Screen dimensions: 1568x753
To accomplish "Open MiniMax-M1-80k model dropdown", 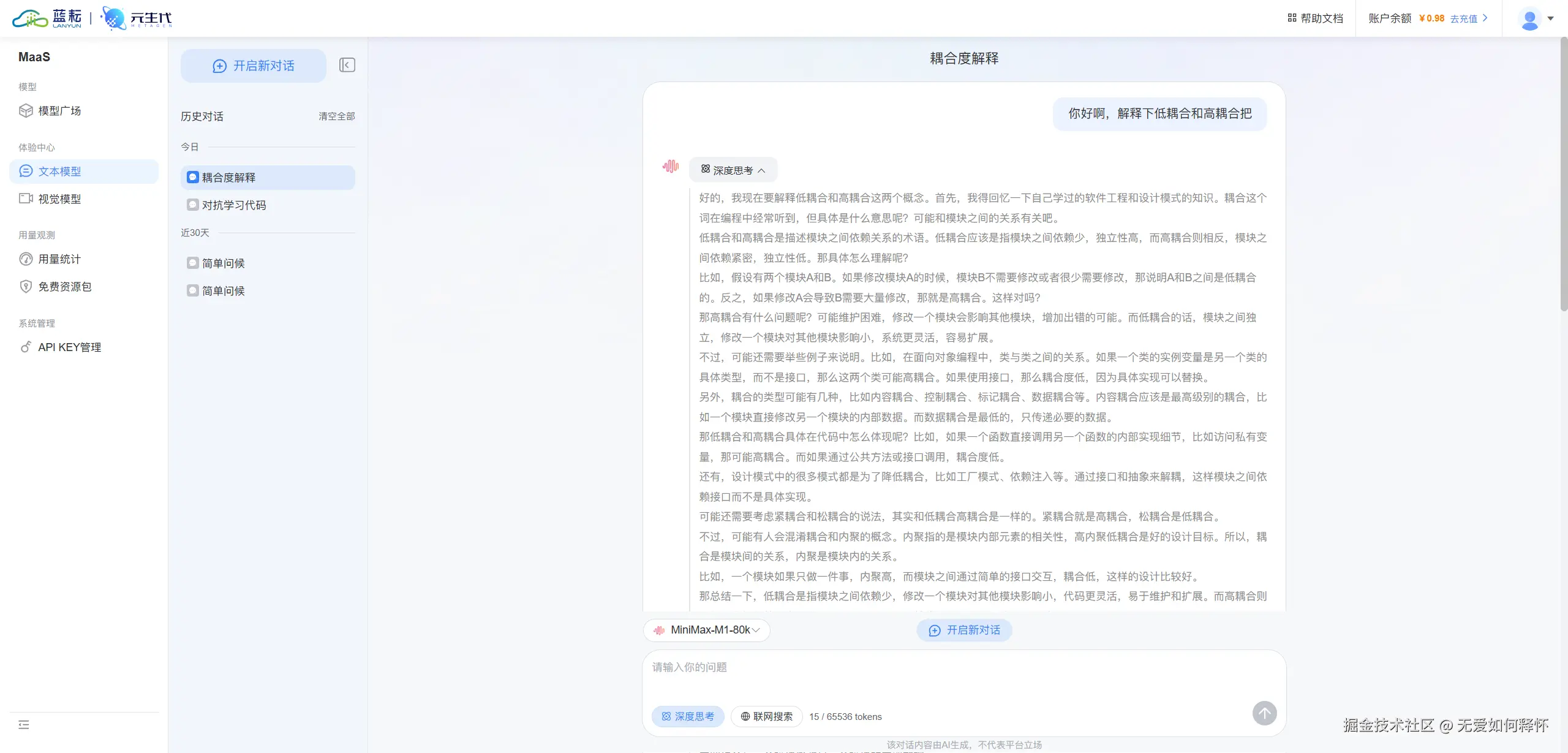I will tap(707, 630).
